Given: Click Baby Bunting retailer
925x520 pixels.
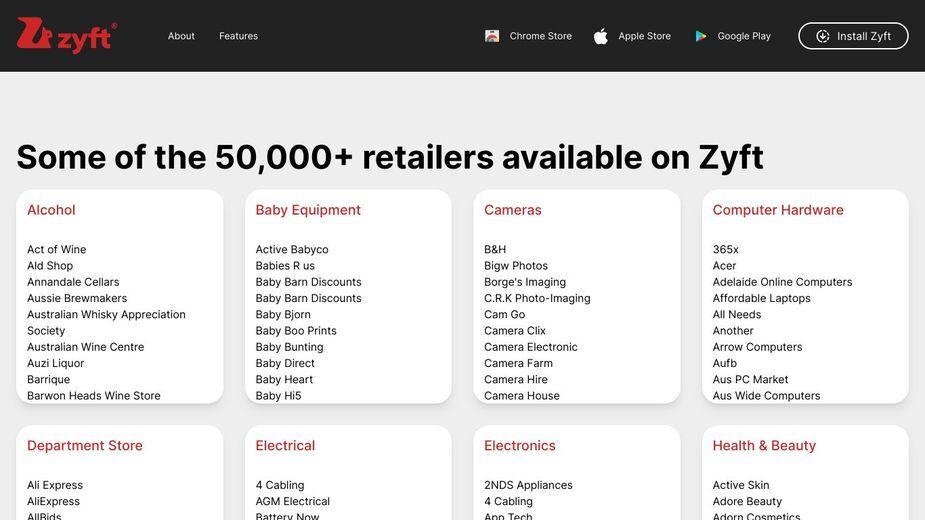Looking at the screenshot, I should click(289, 347).
